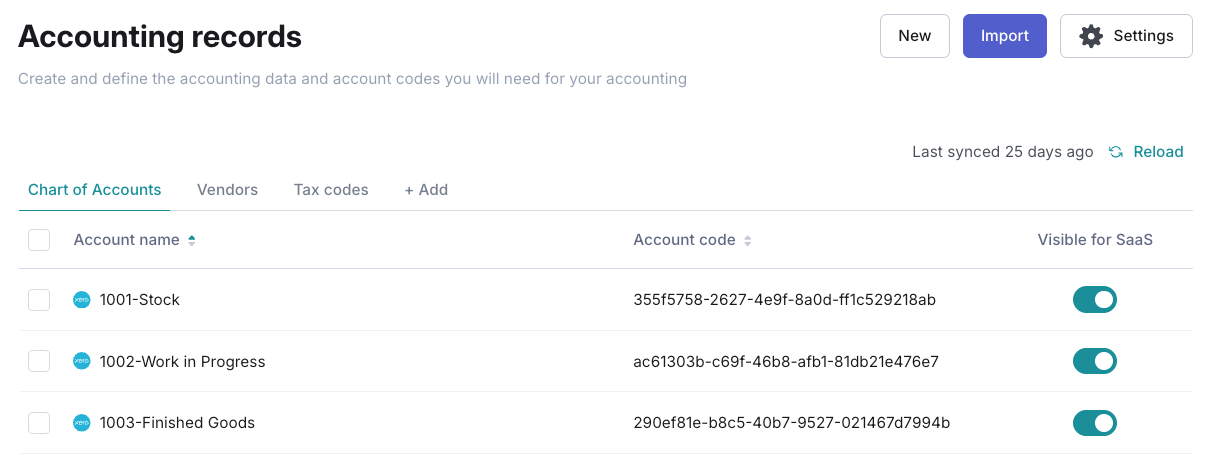Sort by Account code arrow icon
The width and height of the screenshot is (1232, 462).
(748, 240)
